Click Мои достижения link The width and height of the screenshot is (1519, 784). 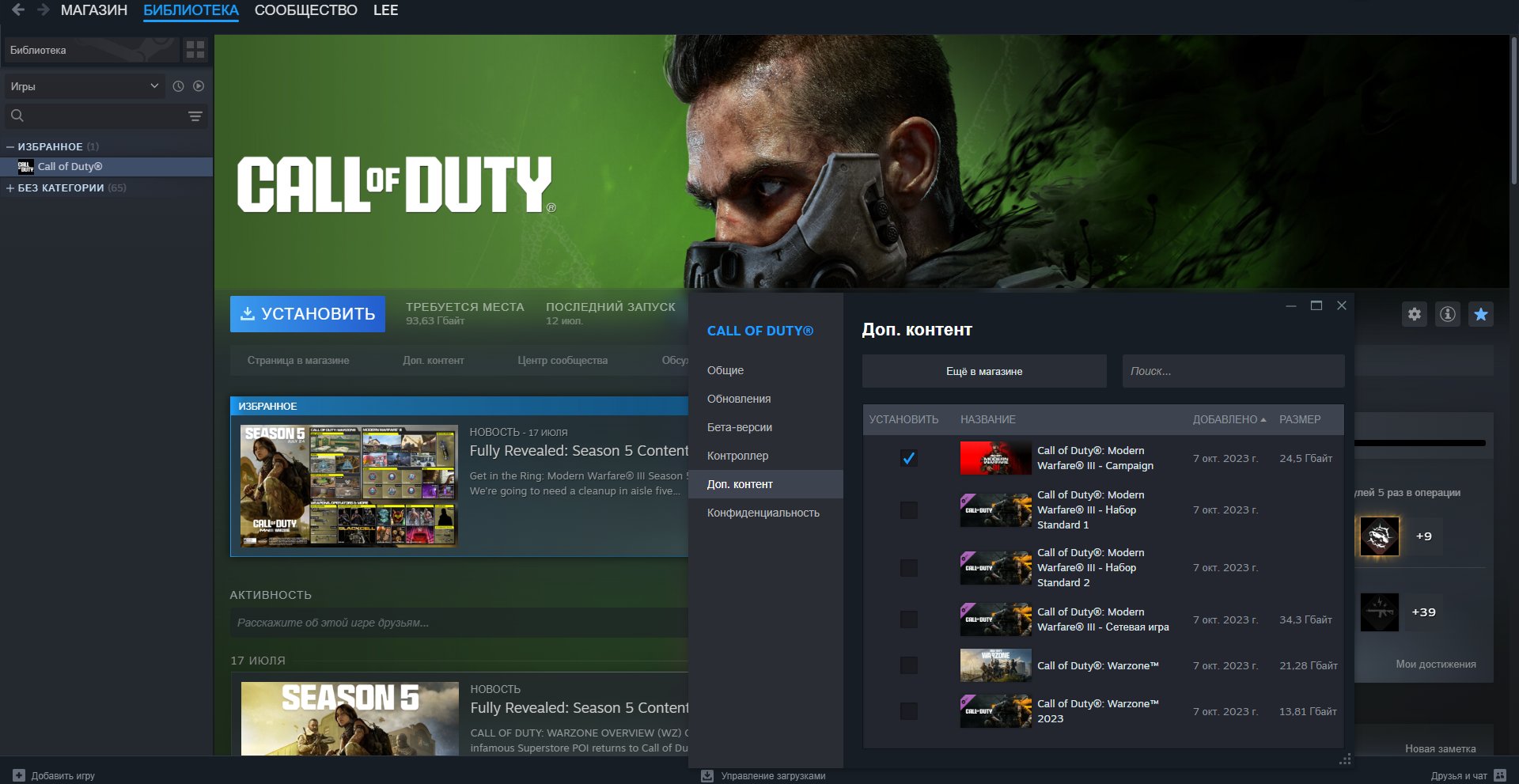(1436, 665)
